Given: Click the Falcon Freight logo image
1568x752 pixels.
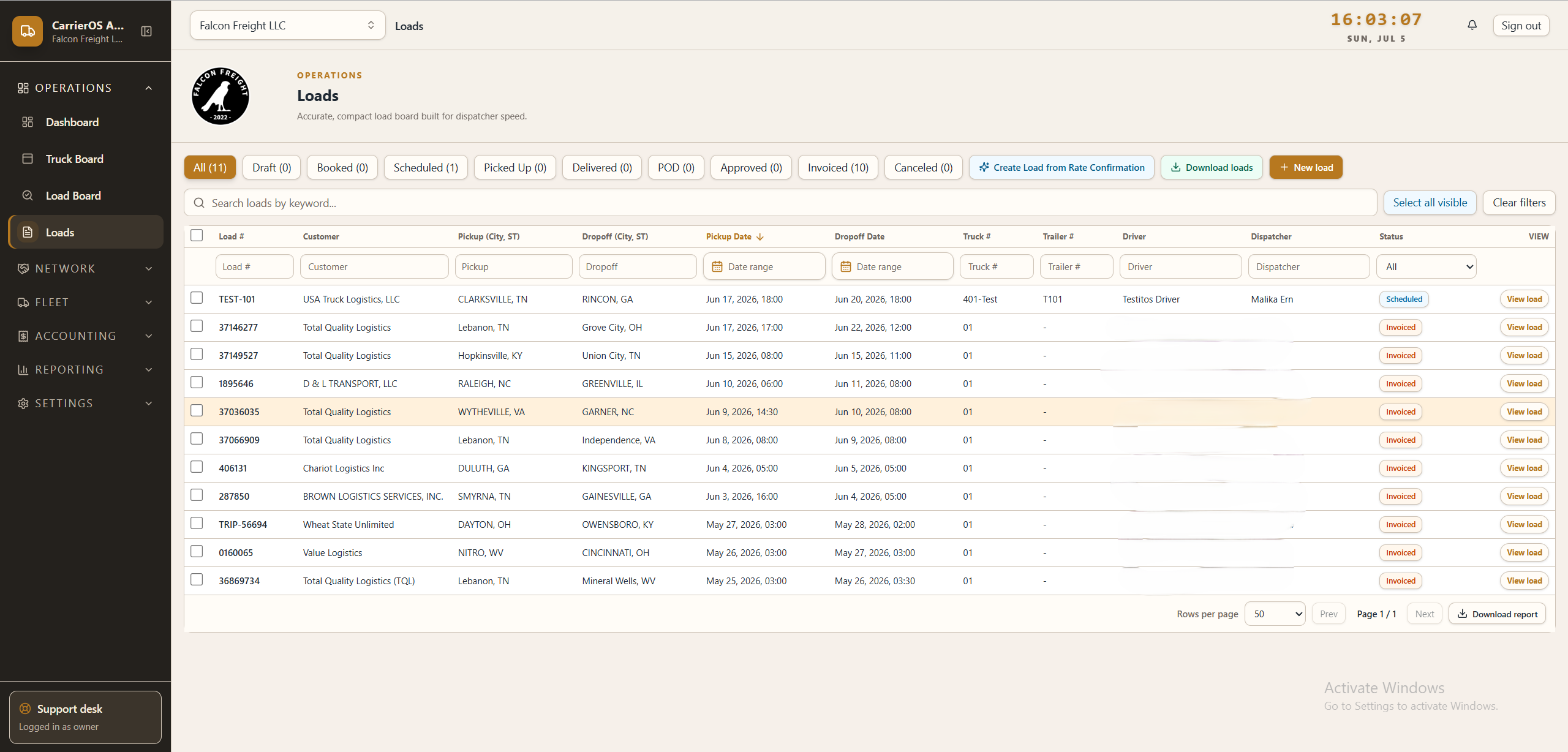Looking at the screenshot, I should 221,96.
